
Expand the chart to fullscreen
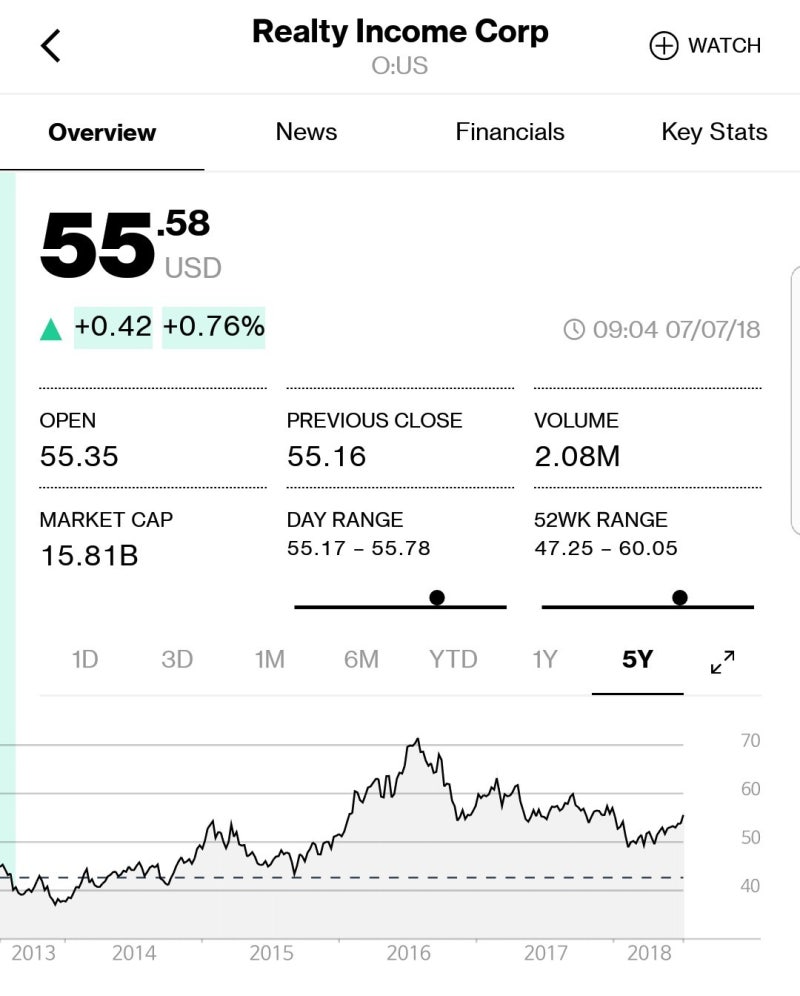click(722, 661)
